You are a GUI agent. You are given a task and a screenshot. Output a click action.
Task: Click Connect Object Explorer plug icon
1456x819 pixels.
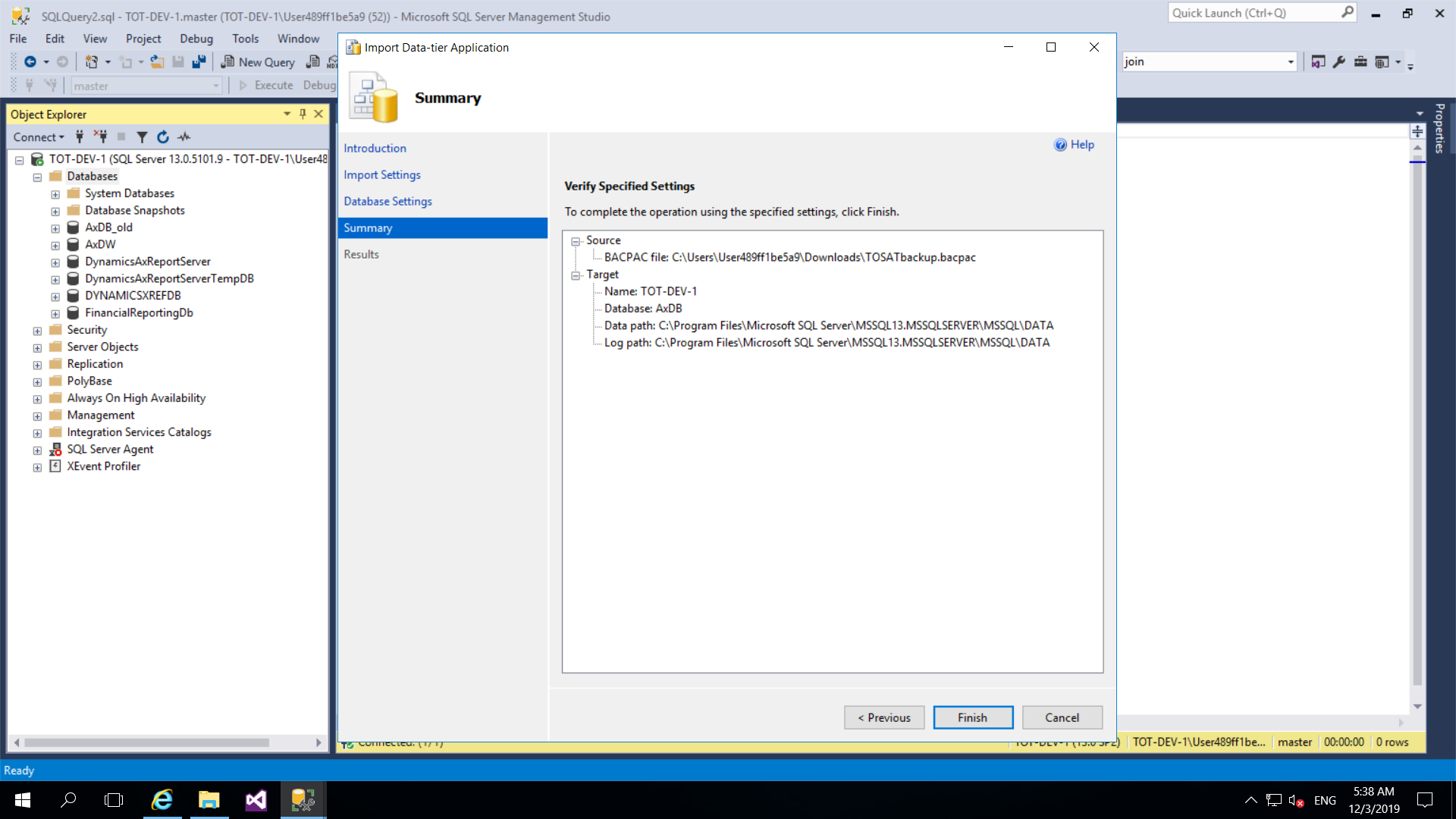click(x=80, y=137)
